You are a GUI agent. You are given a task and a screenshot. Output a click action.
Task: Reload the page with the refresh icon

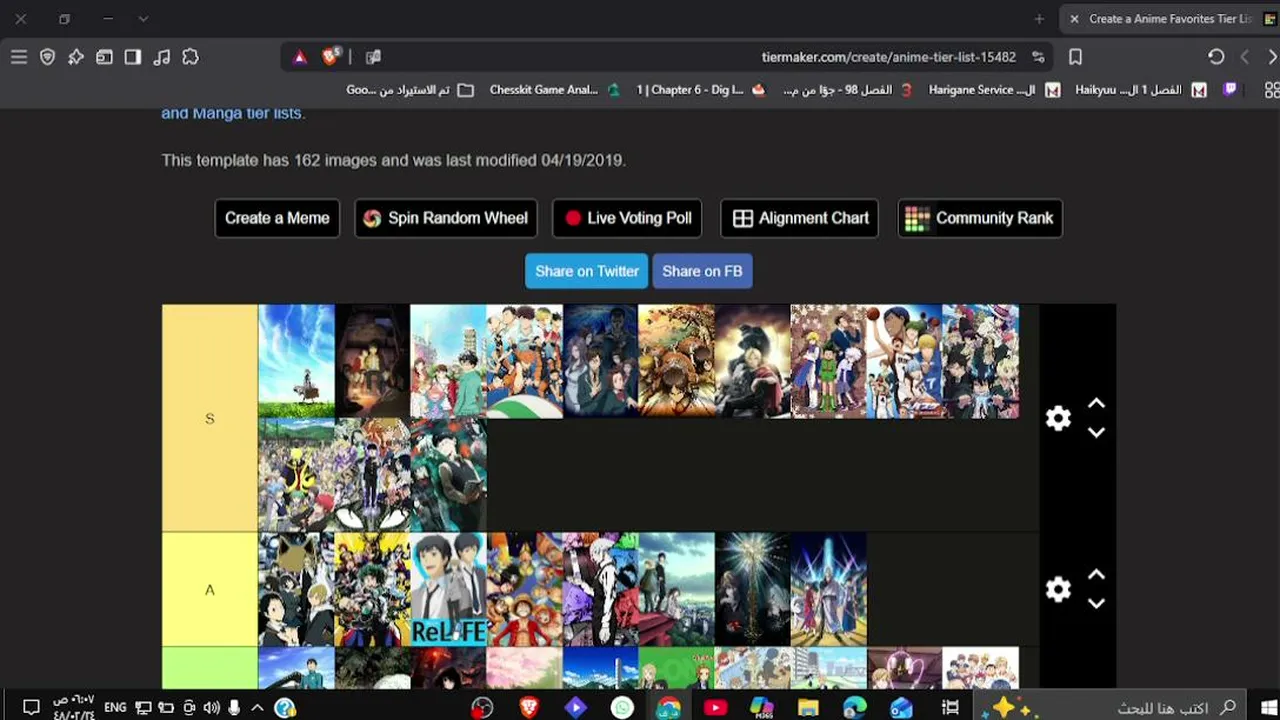1216,57
